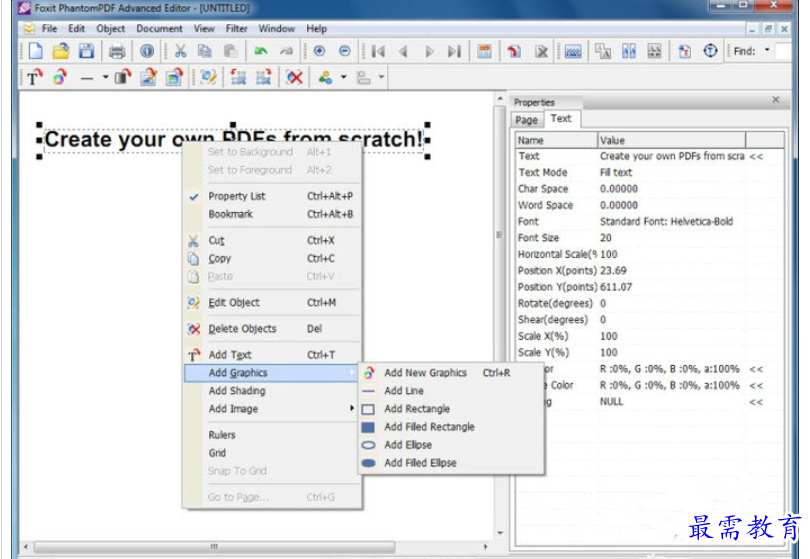810x559 pixels.
Task: Click the Redo arrow icon
Action: click(286, 51)
